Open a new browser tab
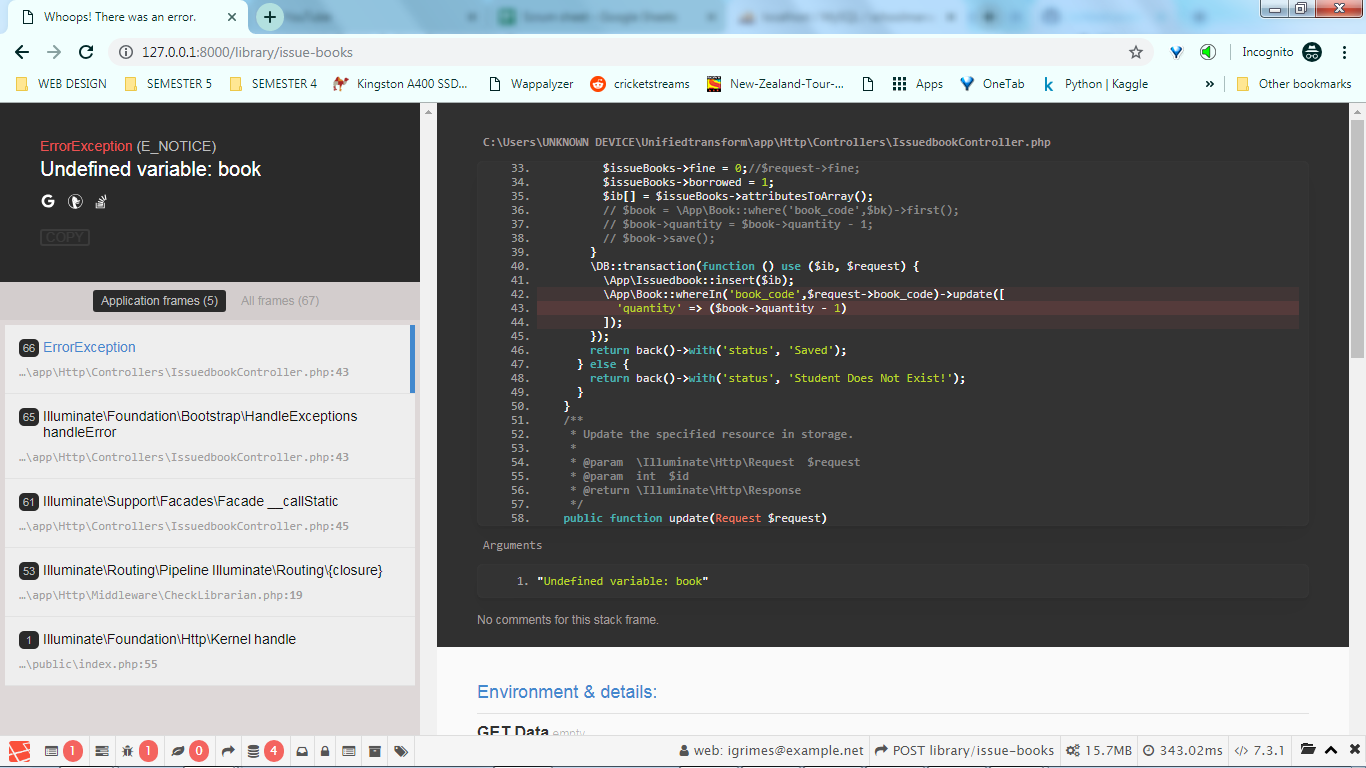Screen dimensions: 1366x768 pos(270,17)
